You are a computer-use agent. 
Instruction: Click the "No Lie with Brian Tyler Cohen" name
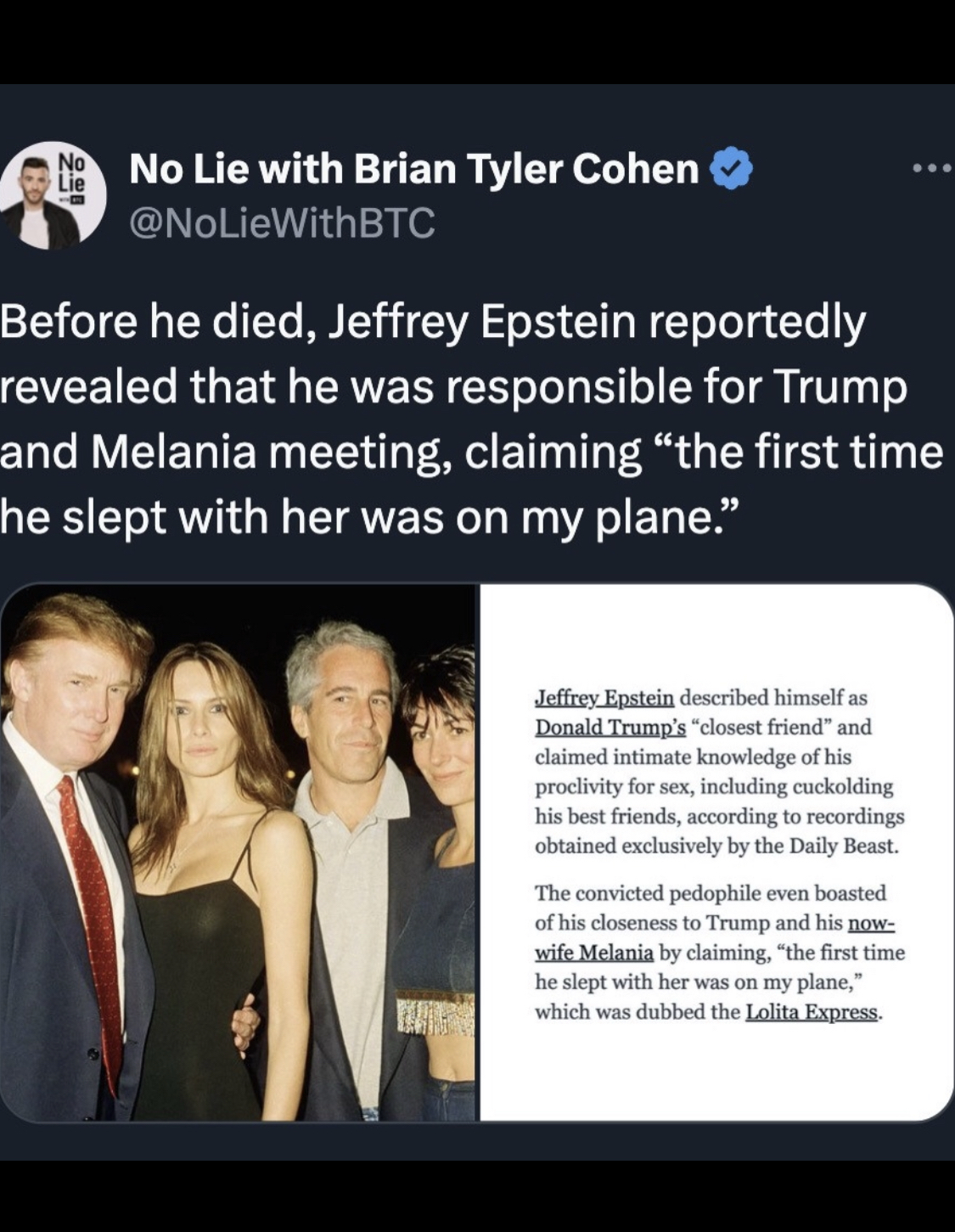(413, 168)
